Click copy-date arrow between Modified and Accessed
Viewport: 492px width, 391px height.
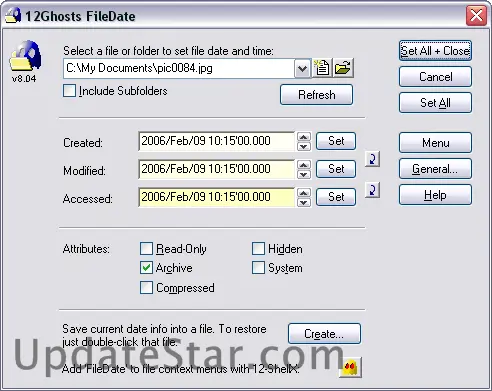[x=372, y=190]
